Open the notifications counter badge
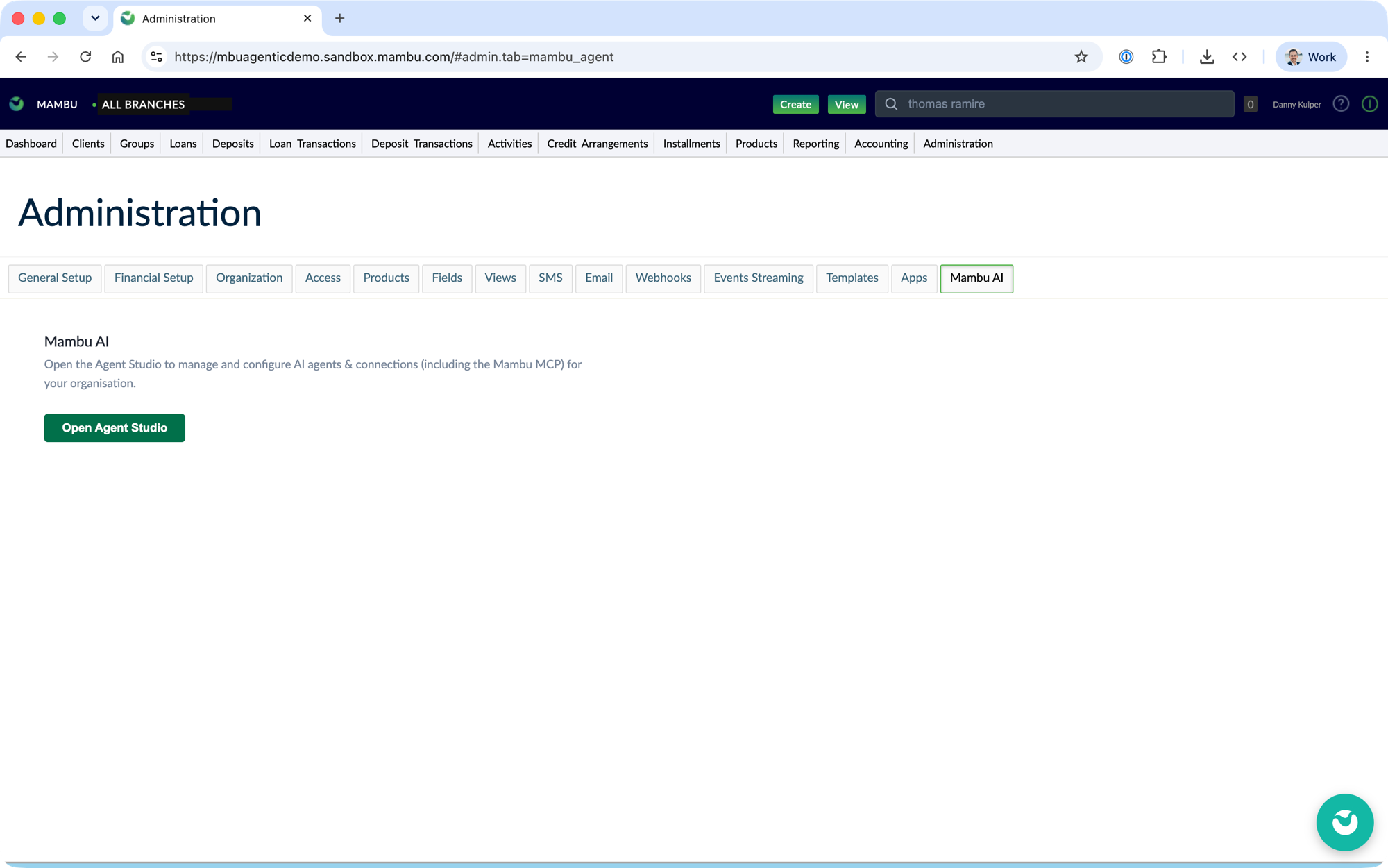Image resolution: width=1388 pixels, height=868 pixels. tap(1250, 104)
